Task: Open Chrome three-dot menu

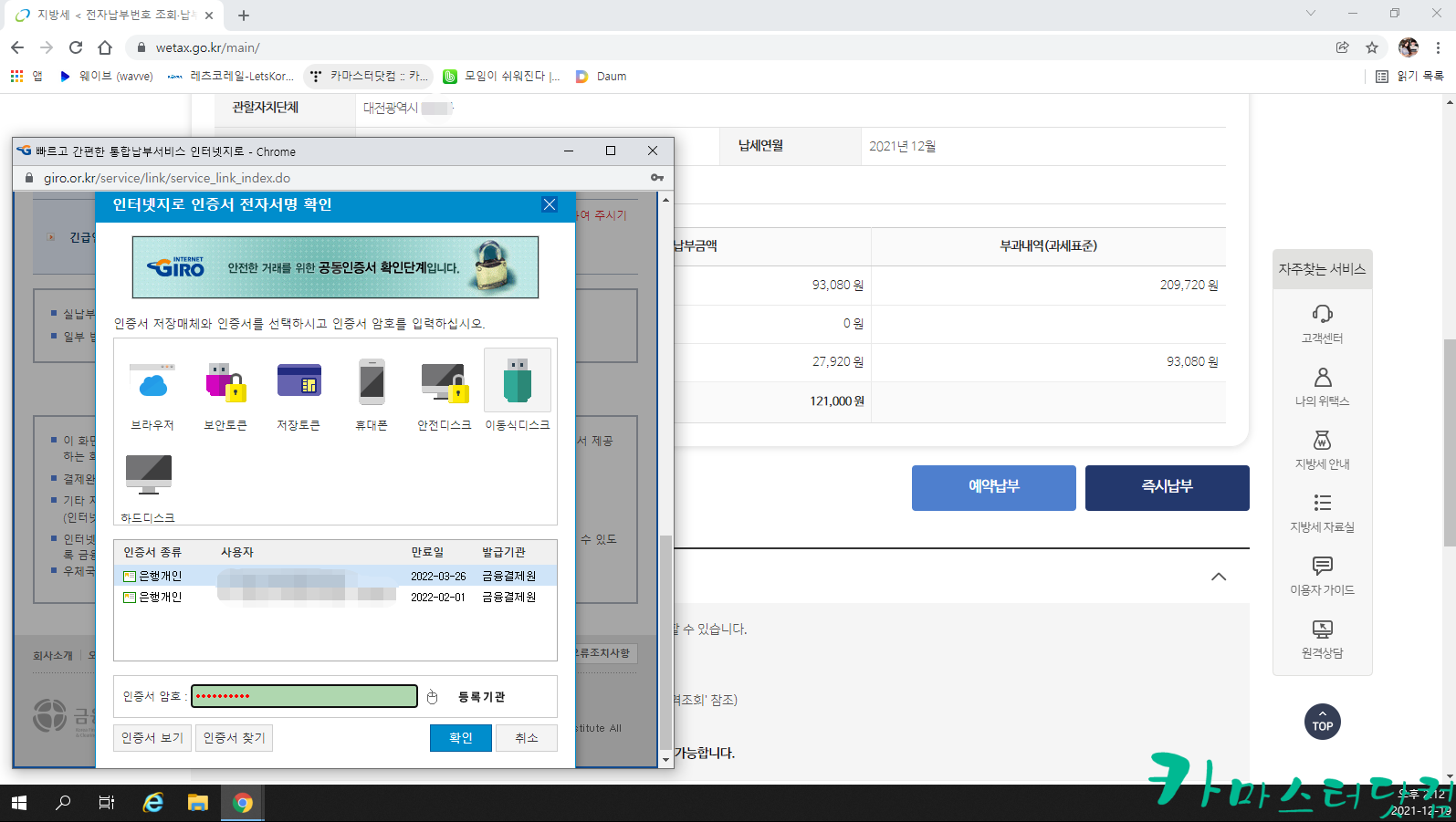Action: click(x=1438, y=47)
